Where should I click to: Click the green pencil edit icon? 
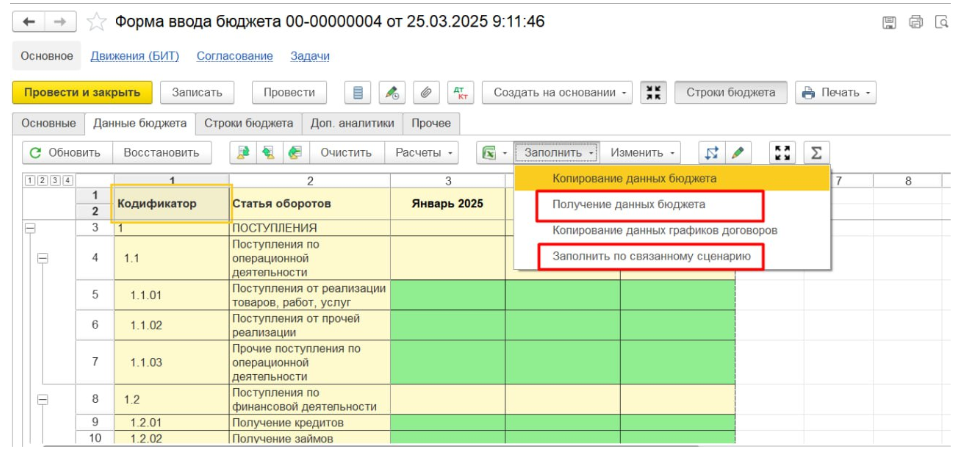pyautogui.click(x=738, y=153)
